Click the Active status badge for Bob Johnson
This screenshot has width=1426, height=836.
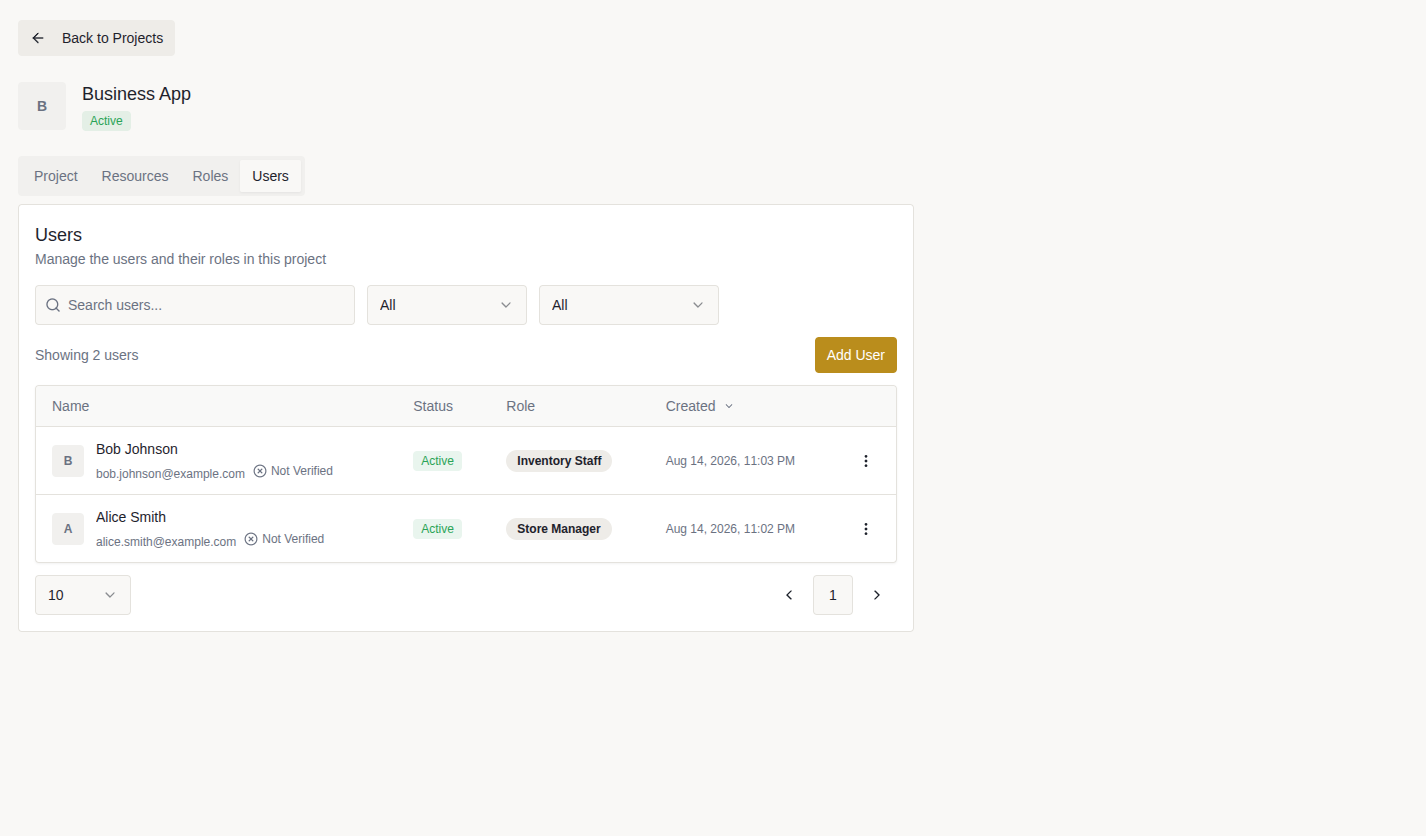click(x=437, y=461)
